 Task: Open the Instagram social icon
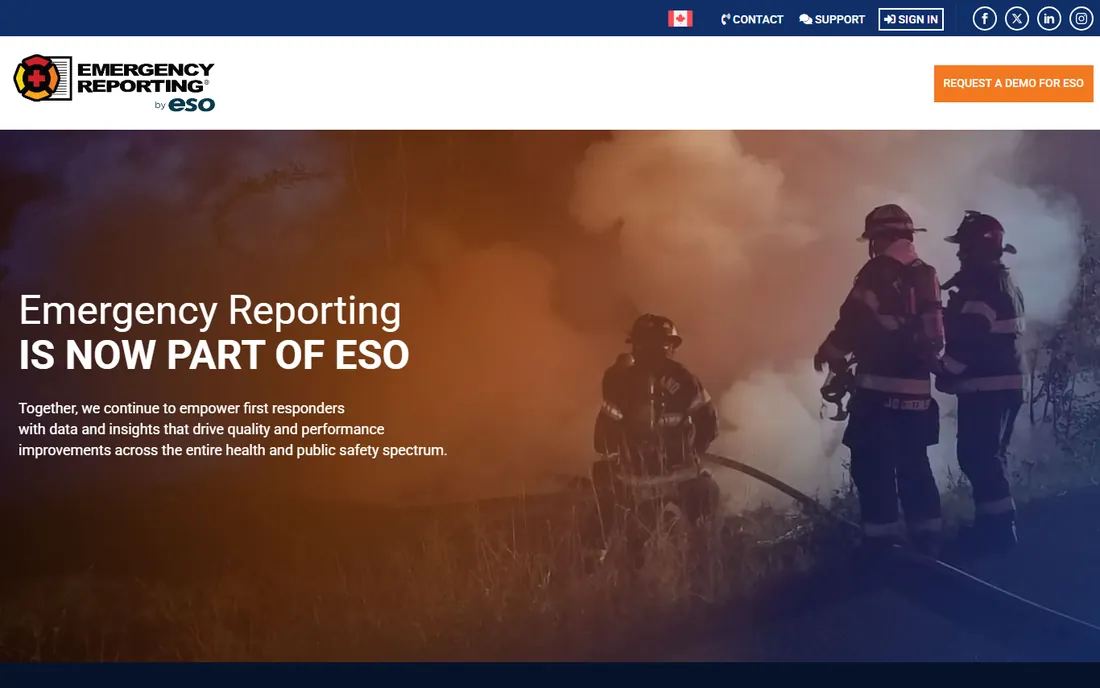(1081, 19)
